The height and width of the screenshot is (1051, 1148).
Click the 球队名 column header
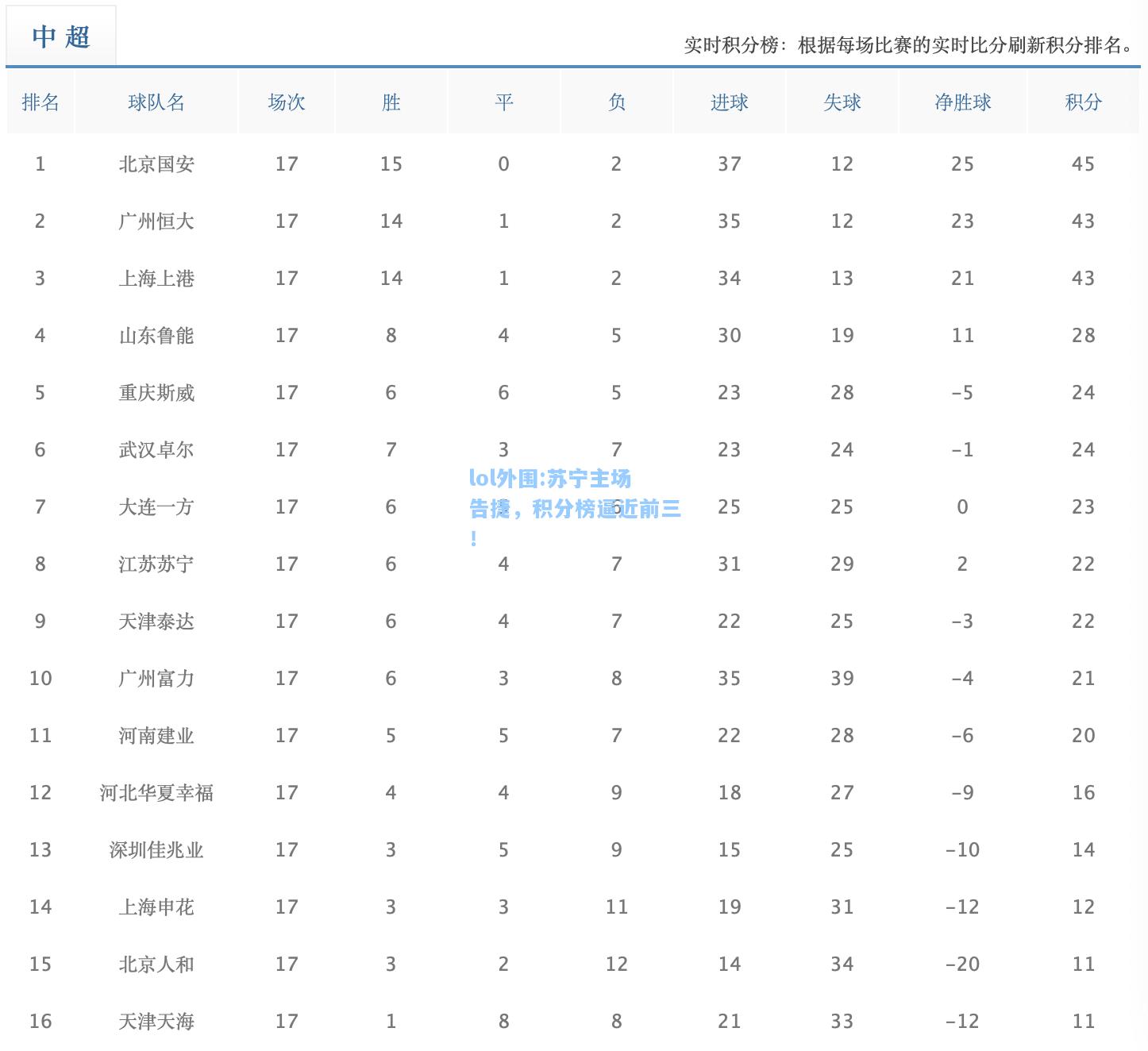click(x=156, y=102)
